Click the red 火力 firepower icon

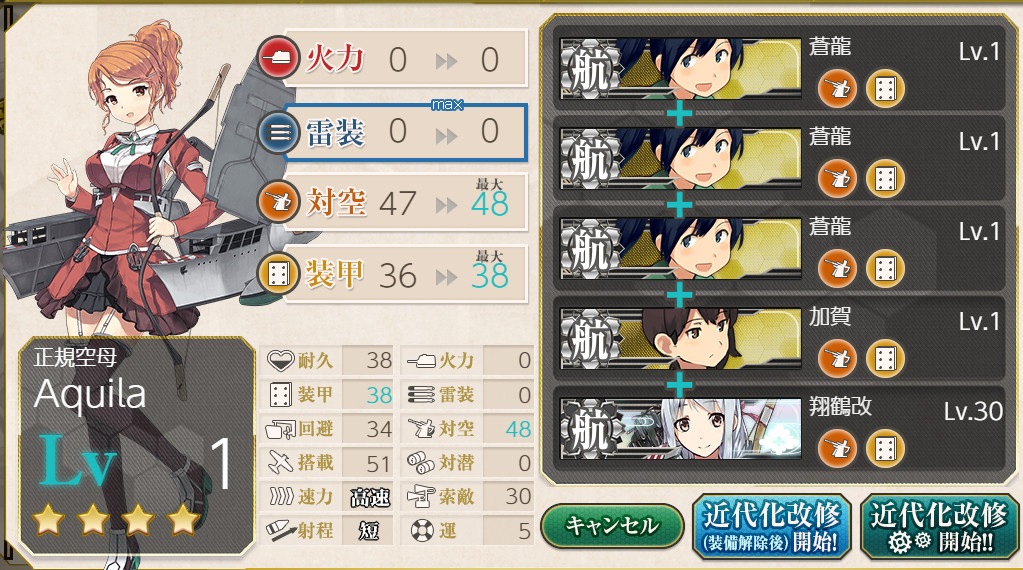279,57
